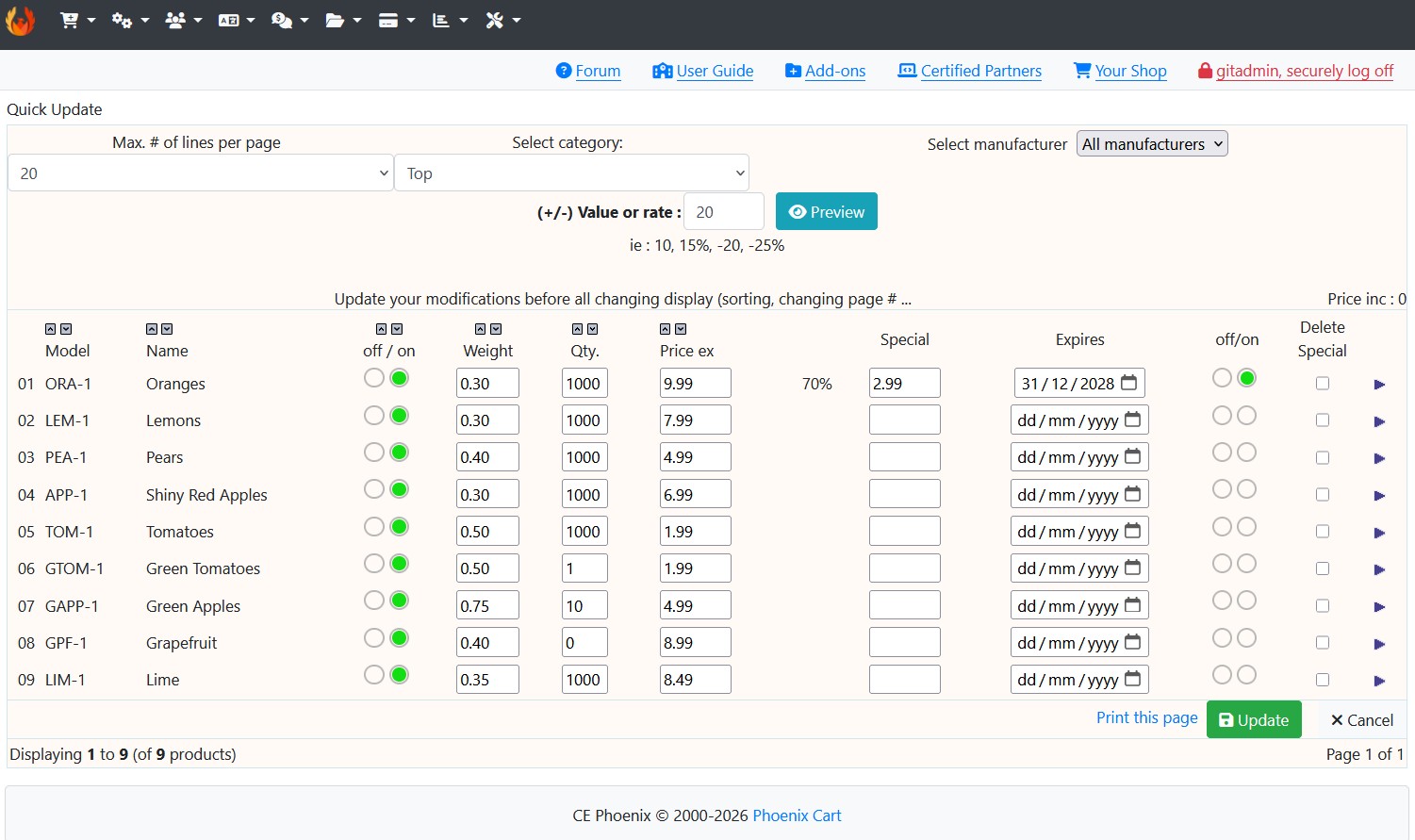Click the arrow icon on Grapefruit row
The height and width of the screenshot is (840, 1415).
click(x=1379, y=644)
